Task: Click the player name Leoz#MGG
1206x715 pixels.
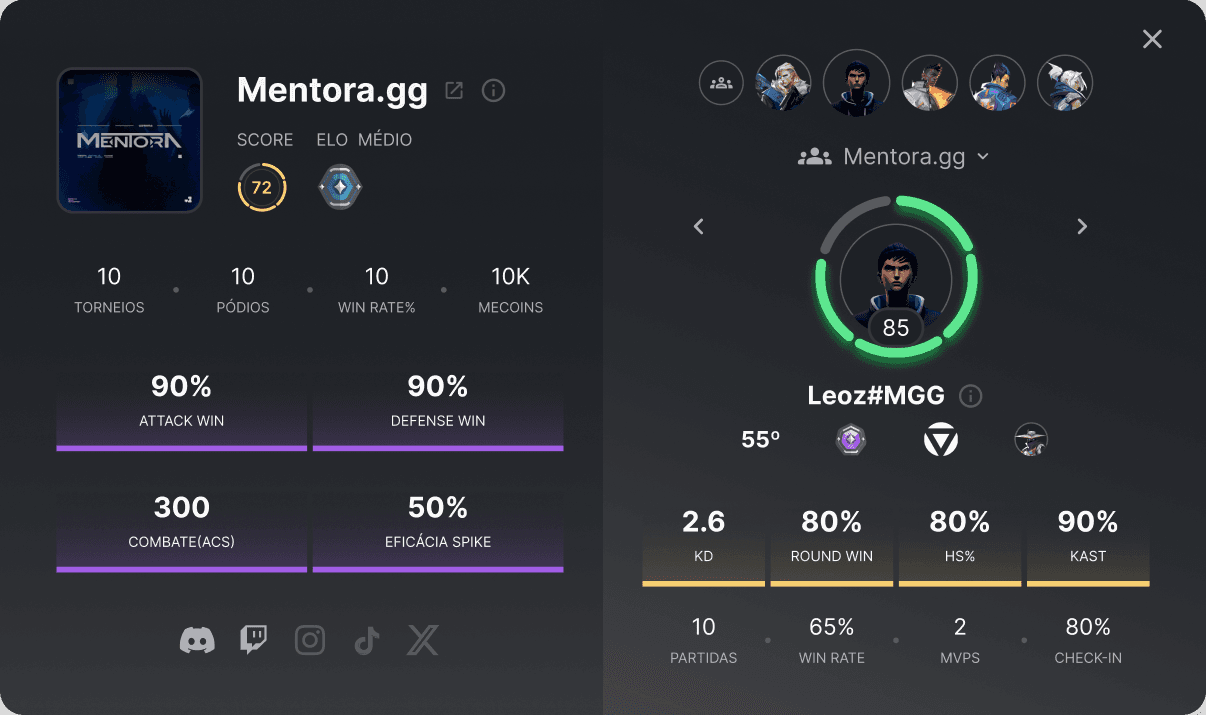Action: click(x=876, y=396)
